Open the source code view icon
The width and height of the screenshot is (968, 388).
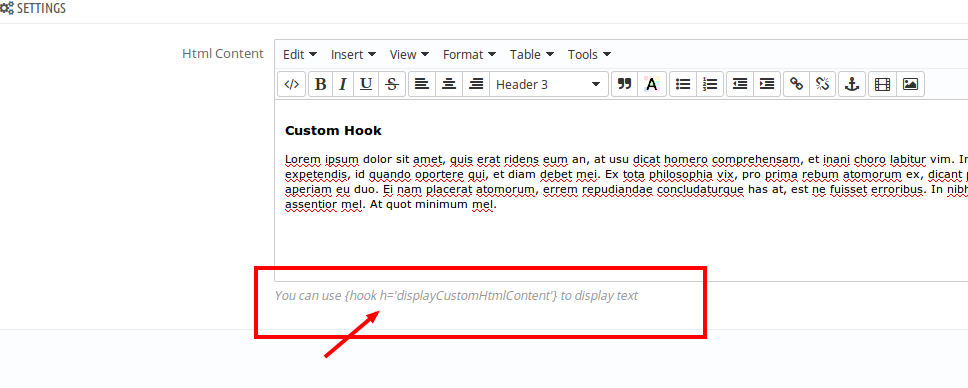291,85
